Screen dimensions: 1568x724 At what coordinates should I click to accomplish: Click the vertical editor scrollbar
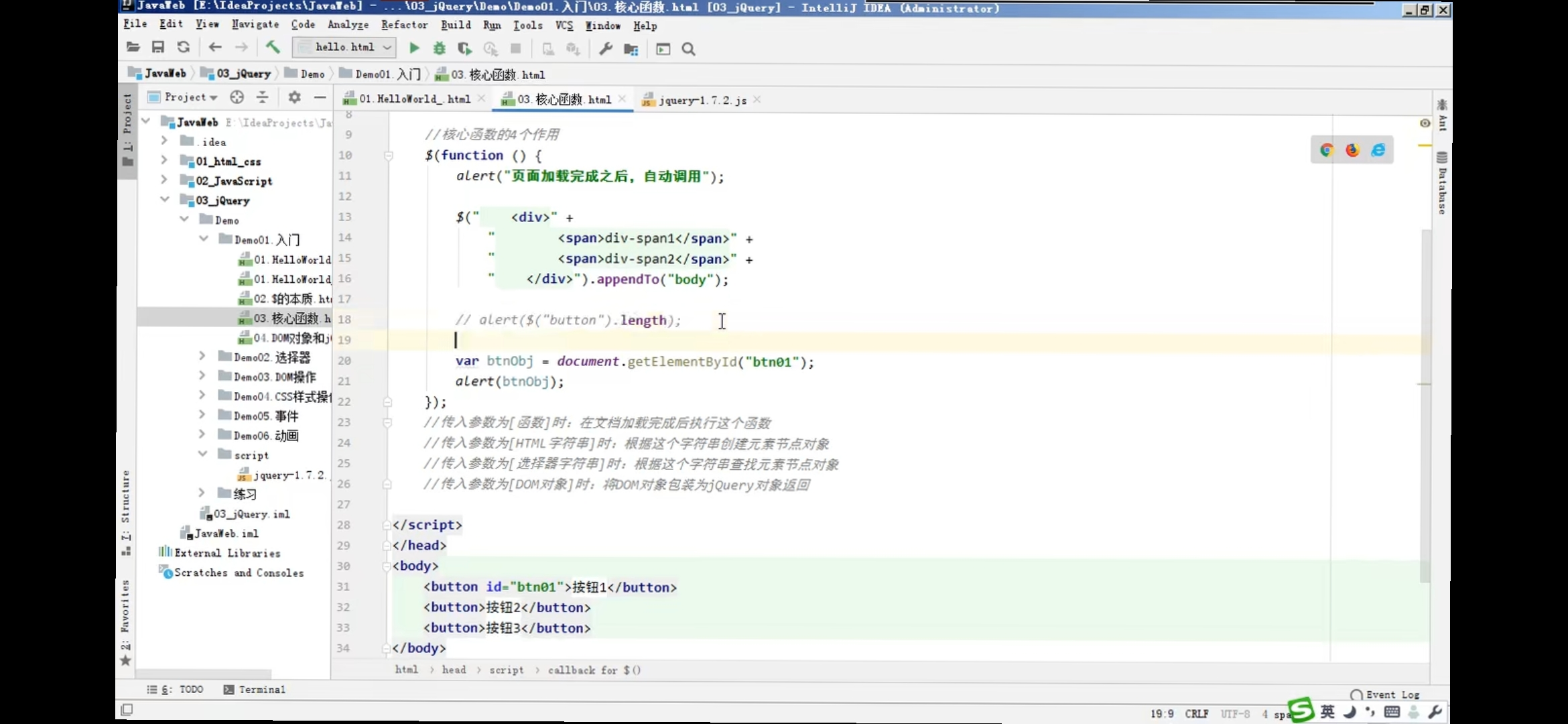(1425, 406)
